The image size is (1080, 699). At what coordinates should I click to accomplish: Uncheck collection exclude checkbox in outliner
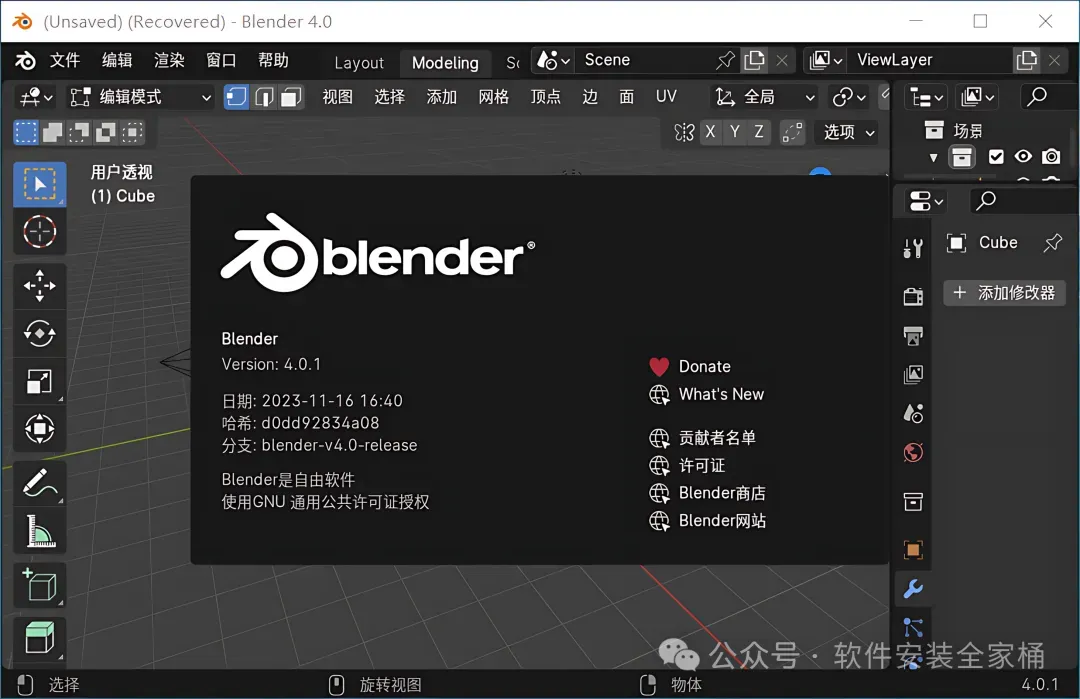[996, 157]
